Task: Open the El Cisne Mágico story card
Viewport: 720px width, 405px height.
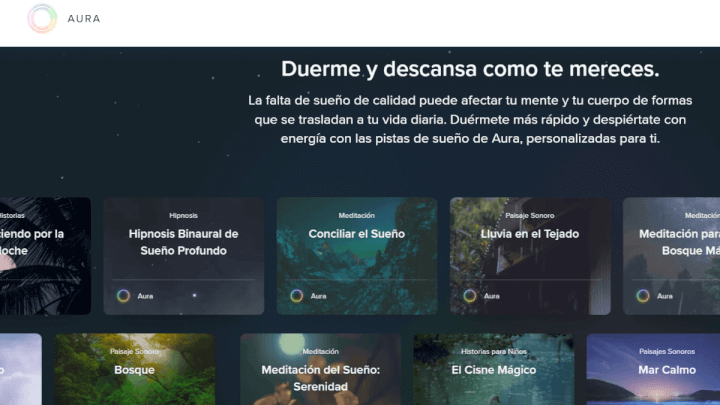Action: 494,369
